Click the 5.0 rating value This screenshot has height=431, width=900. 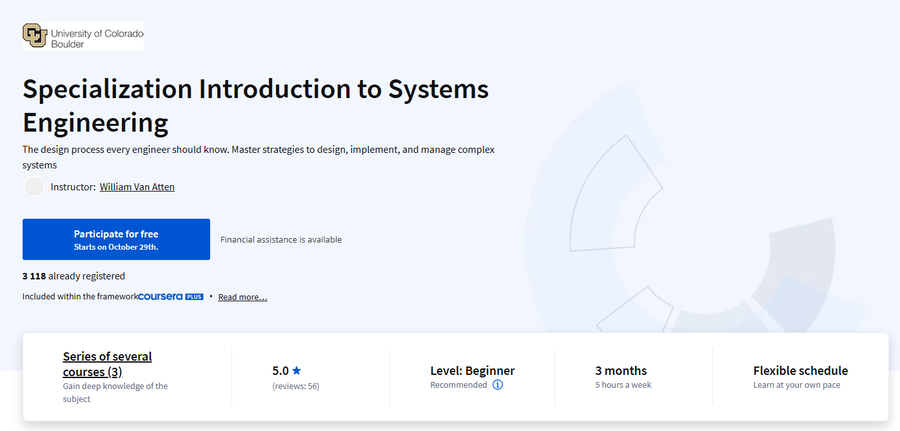pyautogui.click(x=280, y=371)
